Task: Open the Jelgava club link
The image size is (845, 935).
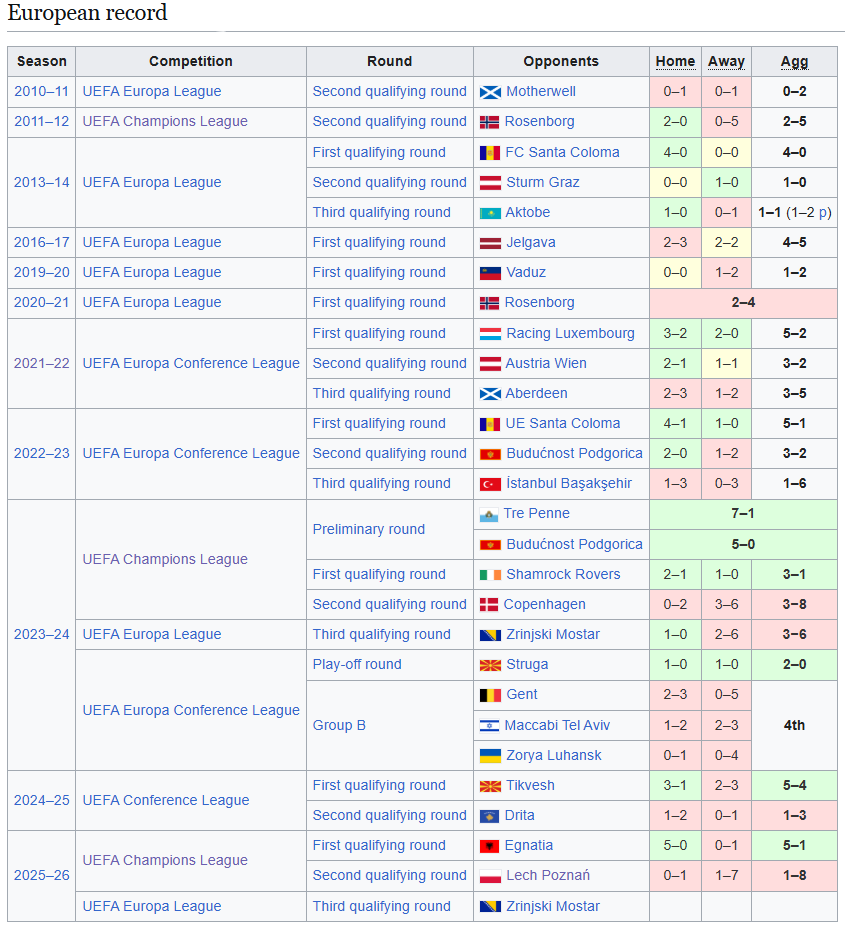Action: [x=531, y=243]
